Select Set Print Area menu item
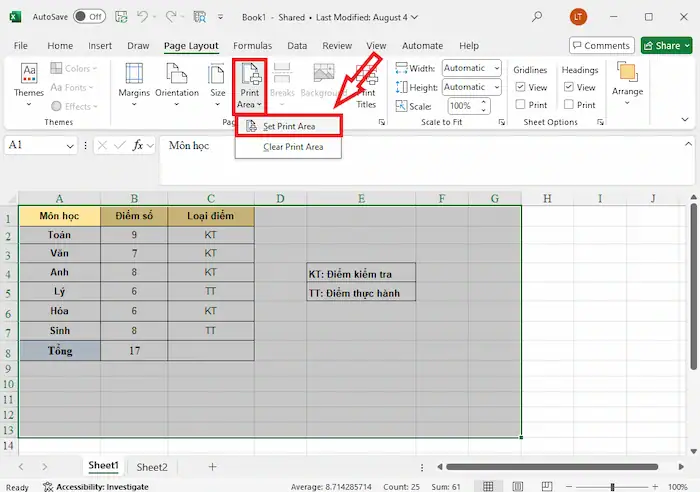The height and width of the screenshot is (492, 700). pyautogui.click(x=289, y=126)
